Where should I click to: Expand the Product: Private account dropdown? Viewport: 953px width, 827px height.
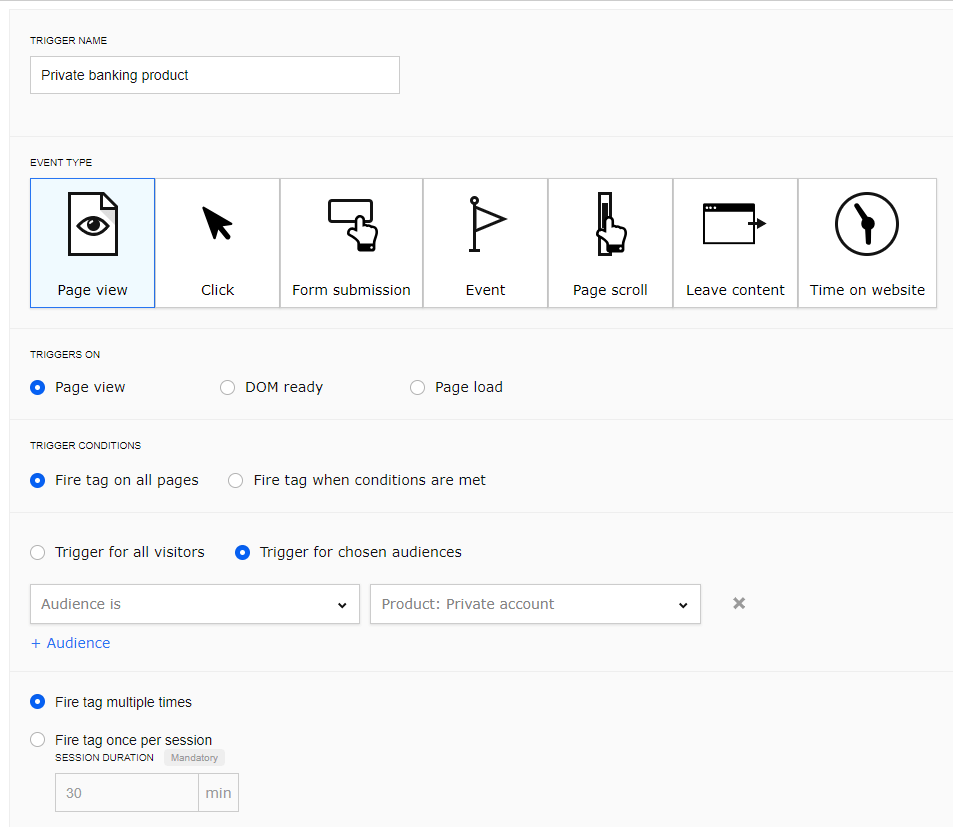[x=535, y=604]
